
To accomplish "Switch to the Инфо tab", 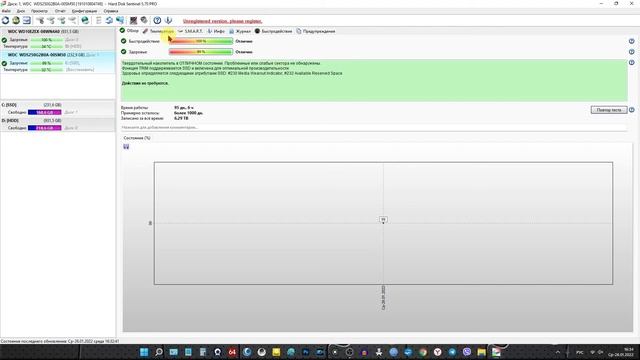I will pyautogui.click(x=216, y=31).
